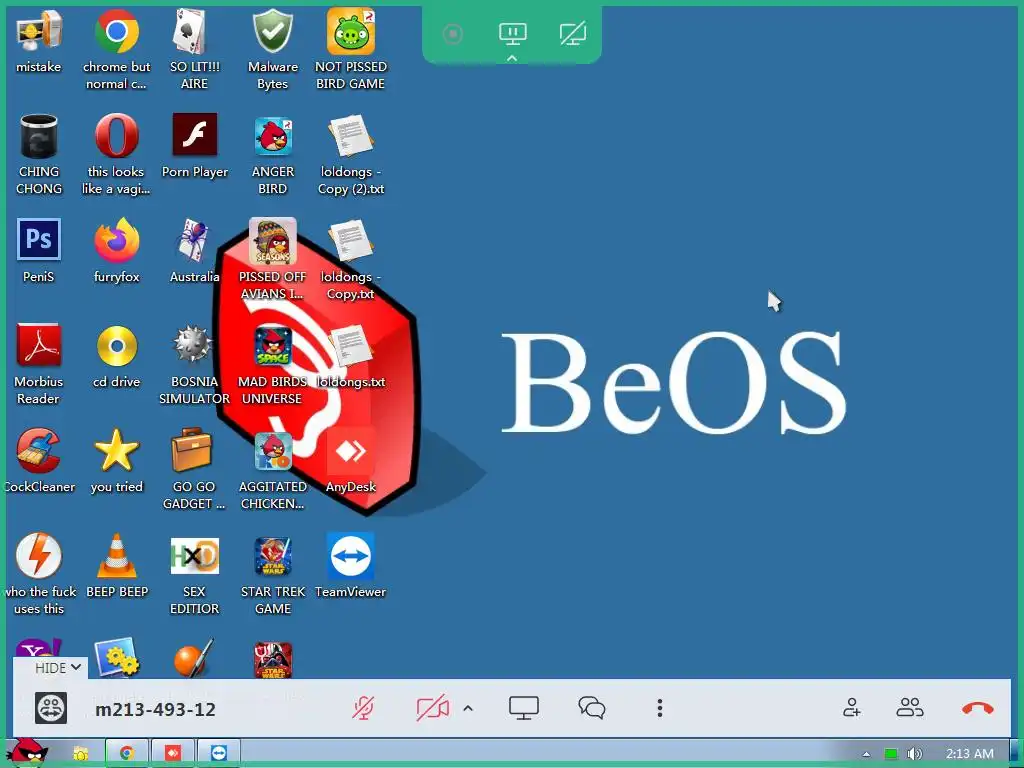
Task: Open file explorer folder in taskbar
Action: [x=80, y=753]
